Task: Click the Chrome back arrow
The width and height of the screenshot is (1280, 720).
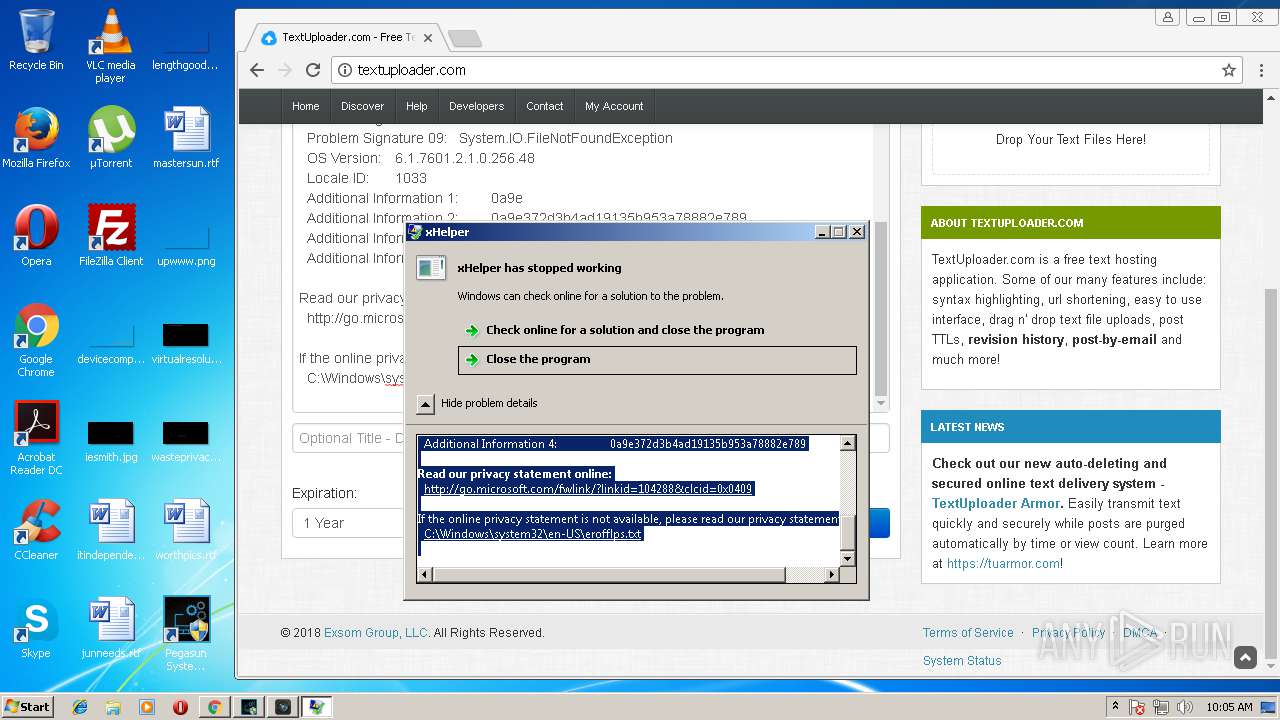Action: 257,70
